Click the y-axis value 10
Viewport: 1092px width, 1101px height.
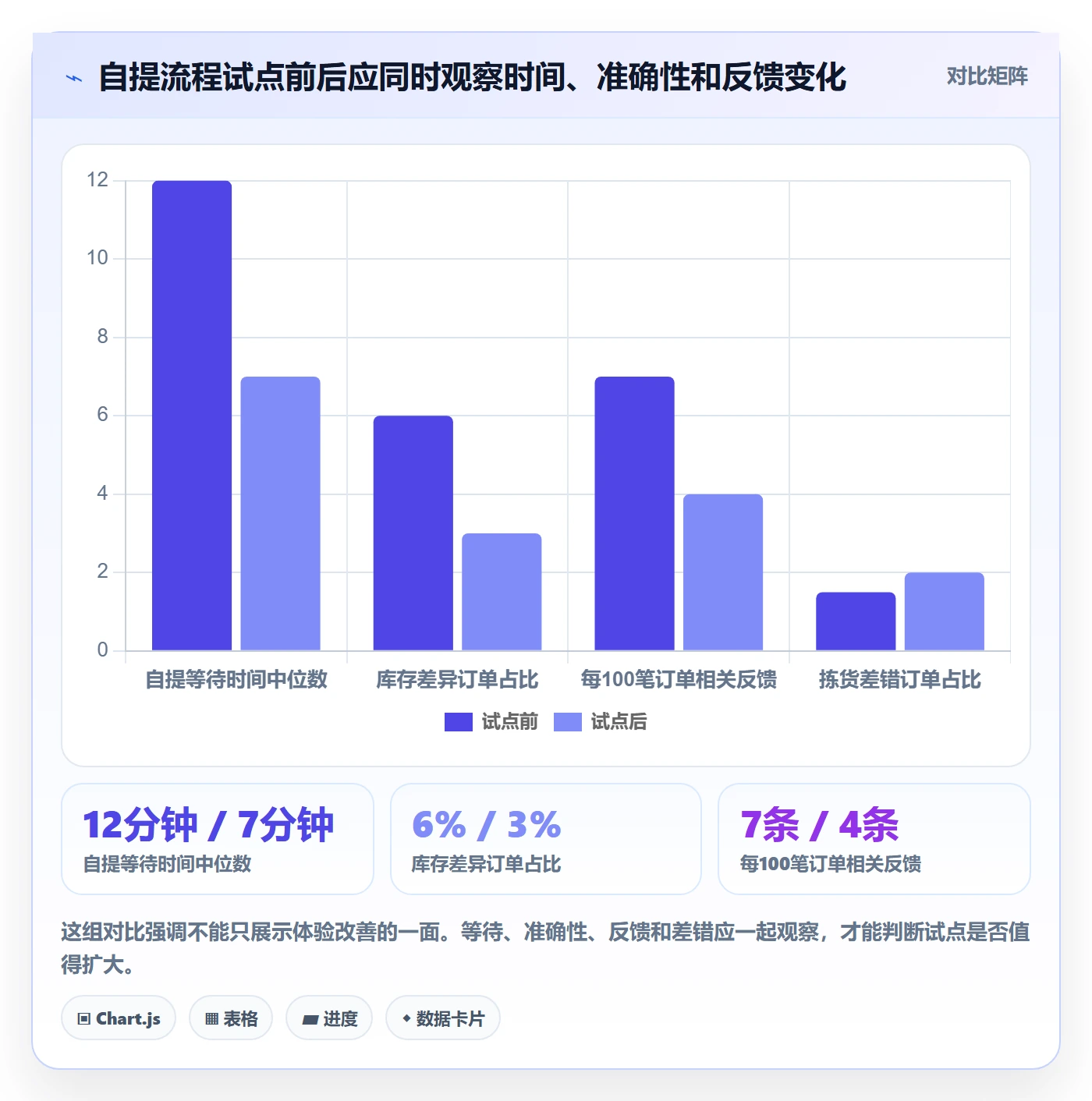click(x=97, y=258)
